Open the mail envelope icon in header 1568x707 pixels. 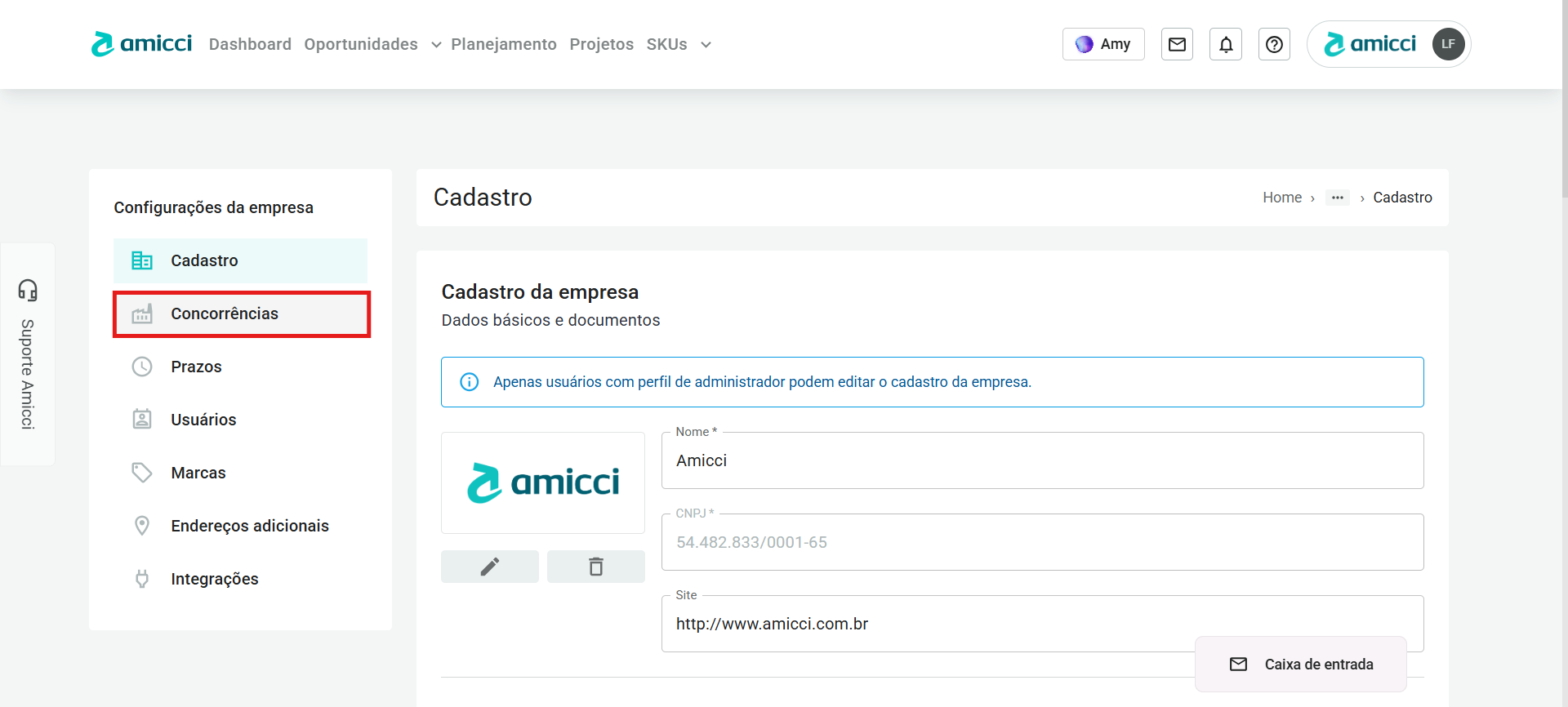pos(1177,44)
